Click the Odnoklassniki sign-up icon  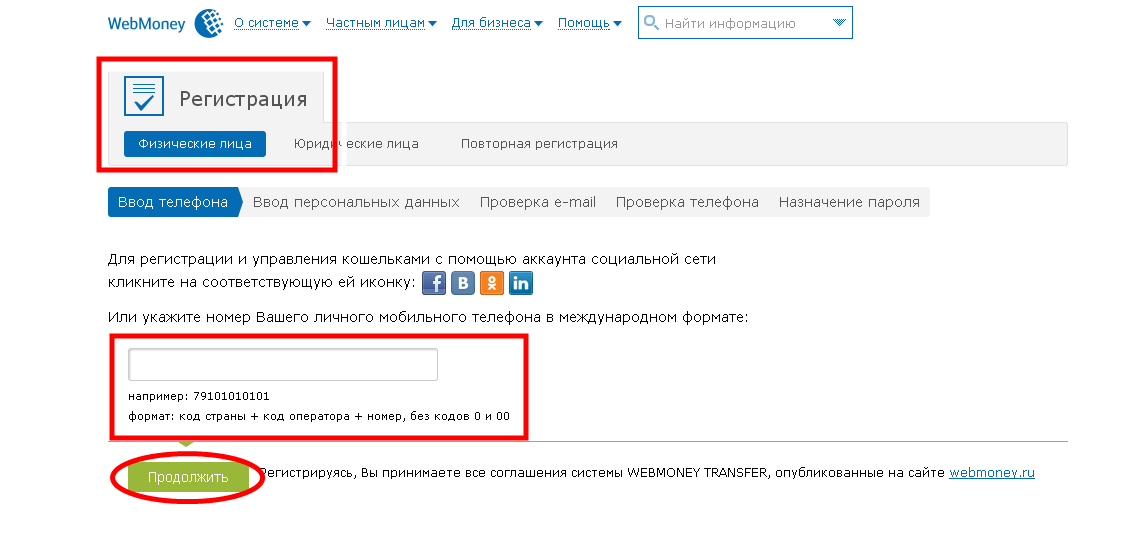(492, 283)
